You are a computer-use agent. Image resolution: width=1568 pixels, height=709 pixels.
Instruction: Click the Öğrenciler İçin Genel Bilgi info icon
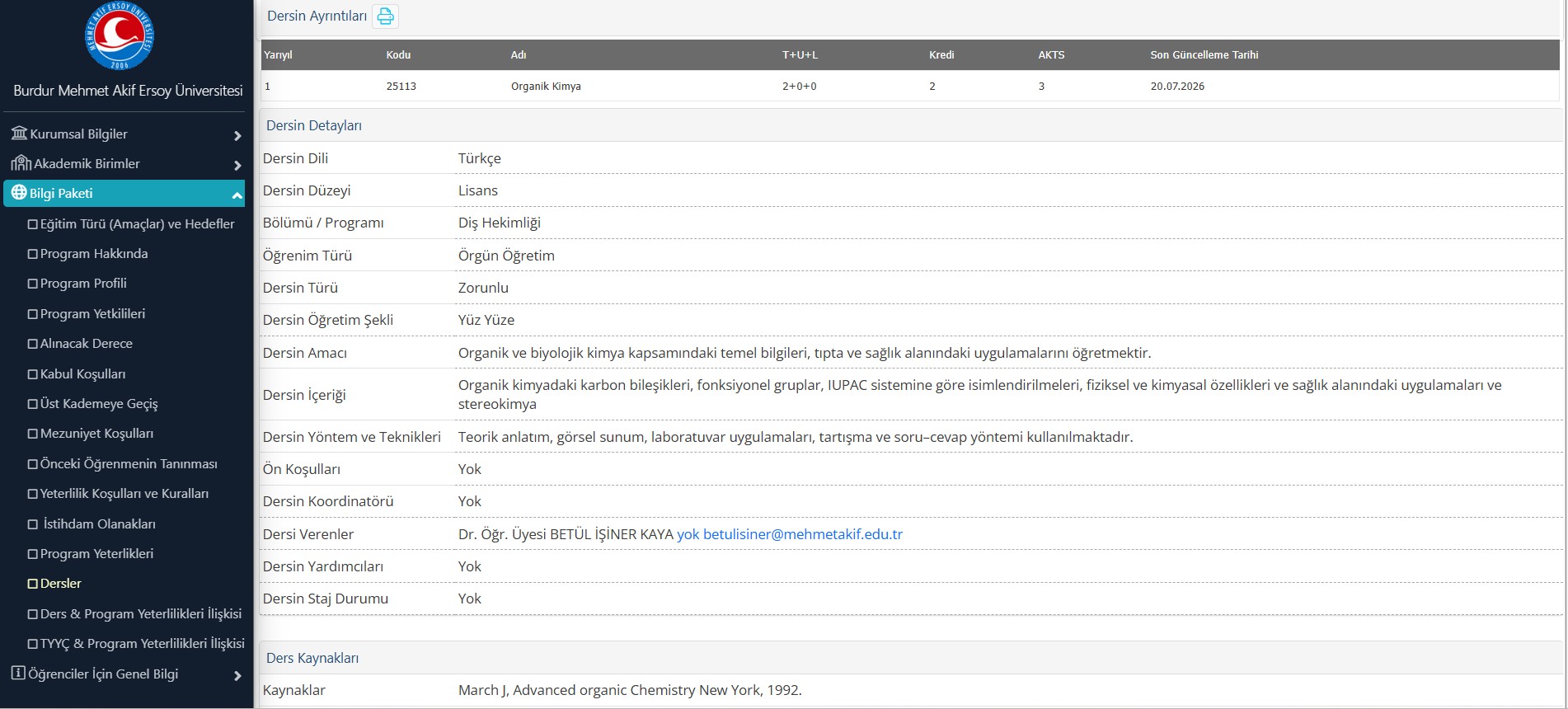(18, 673)
